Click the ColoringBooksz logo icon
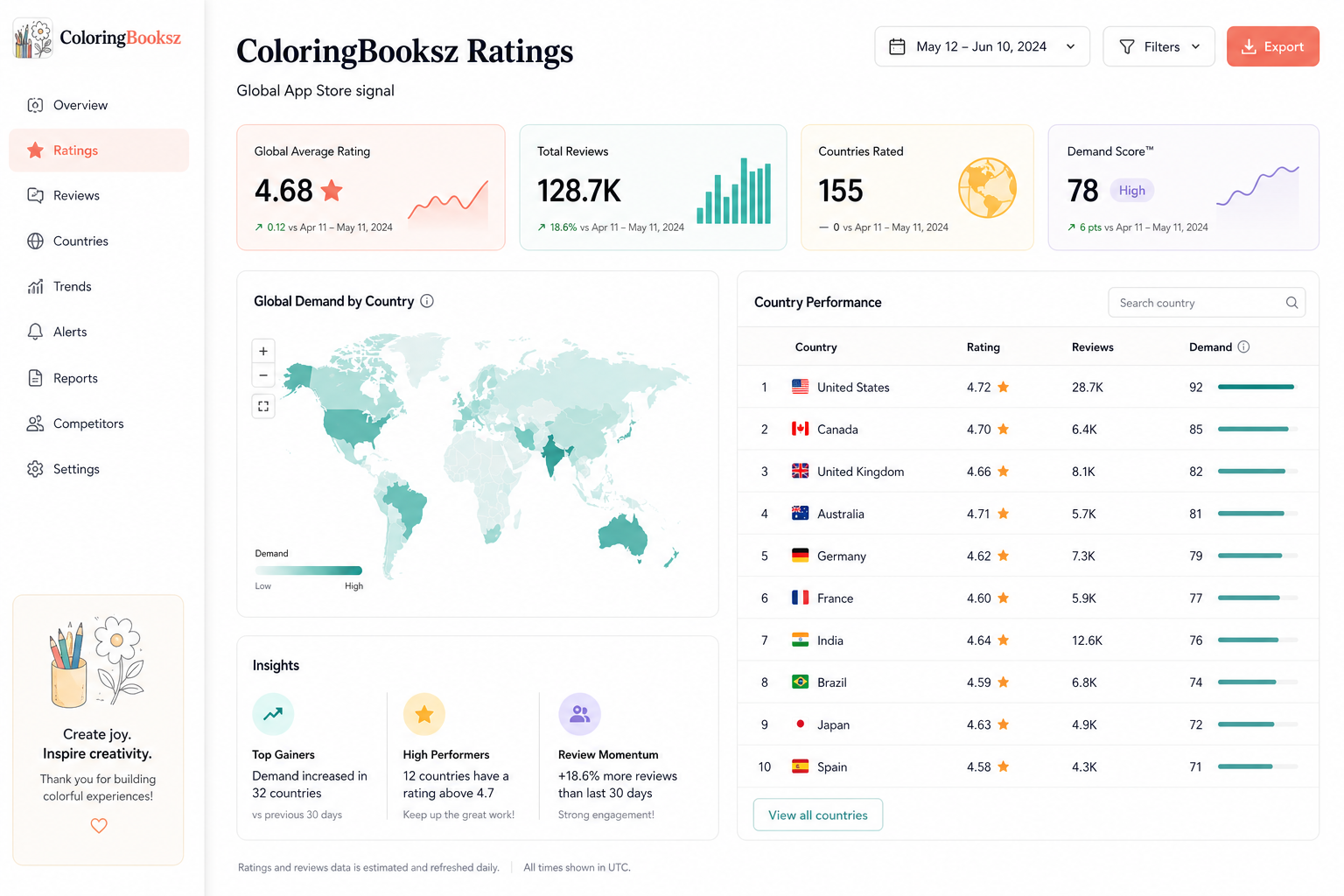The height and width of the screenshot is (896, 1344). point(33,38)
